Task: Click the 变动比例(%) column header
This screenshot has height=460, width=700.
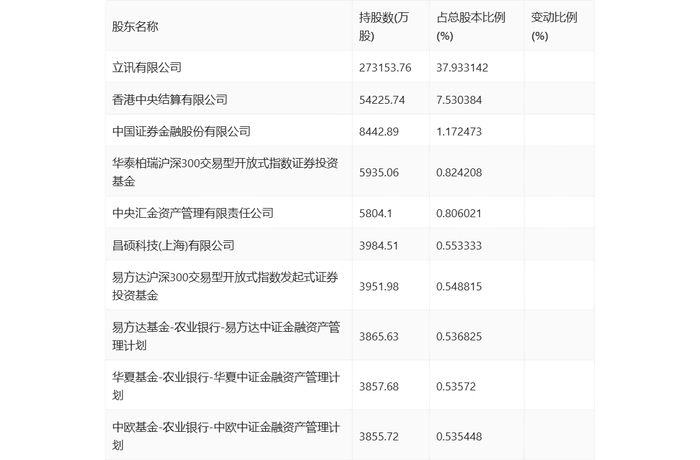Action: click(x=554, y=26)
